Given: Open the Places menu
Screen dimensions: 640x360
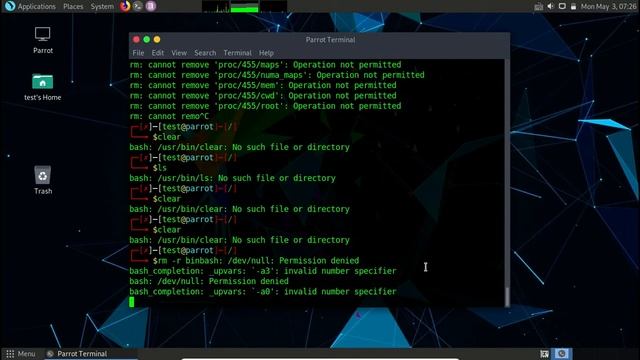Looking at the screenshot, I should [73, 7].
